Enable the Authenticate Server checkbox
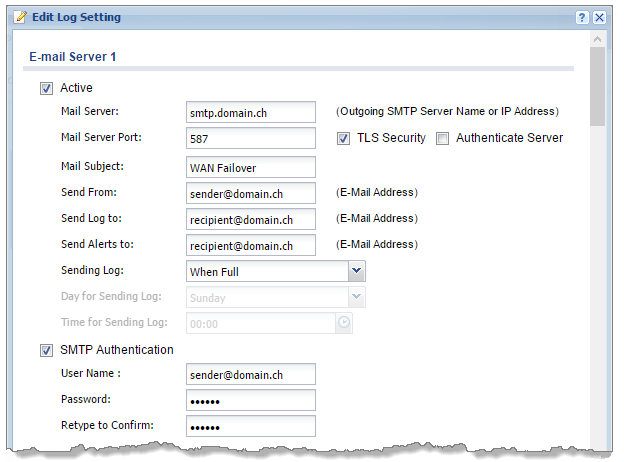The width and height of the screenshot is (624, 462). coord(442,139)
